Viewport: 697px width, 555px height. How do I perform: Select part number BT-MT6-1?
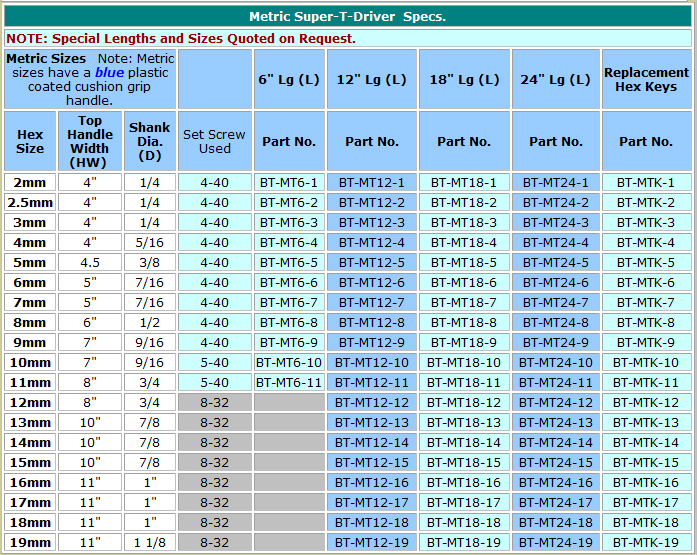pos(289,182)
